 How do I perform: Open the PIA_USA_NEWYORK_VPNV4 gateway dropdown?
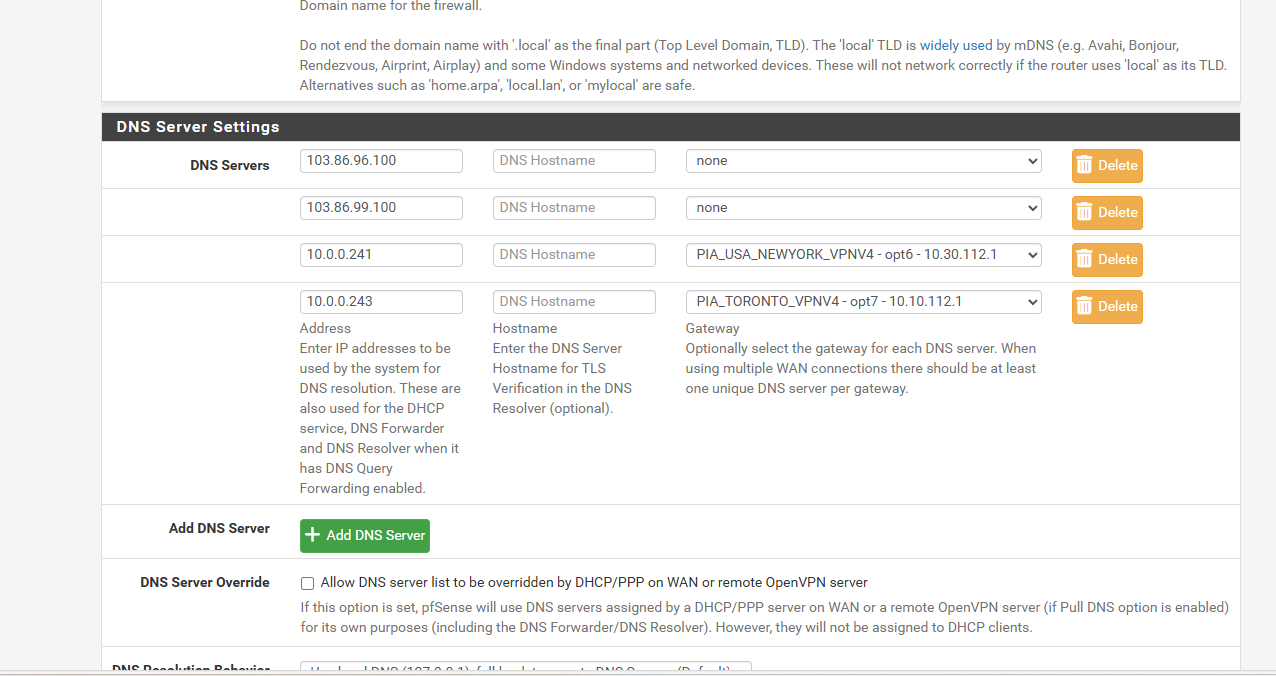[863, 255]
